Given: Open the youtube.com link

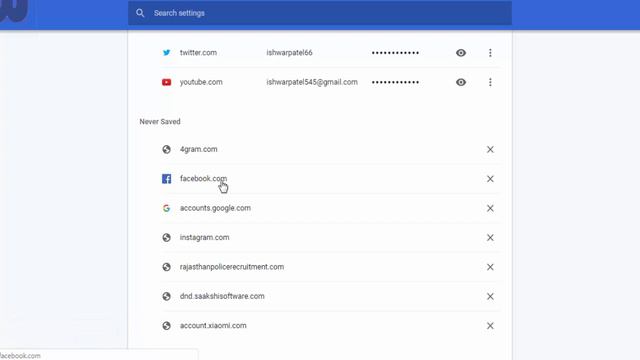Looking at the screenshot, I should (201, 82).
